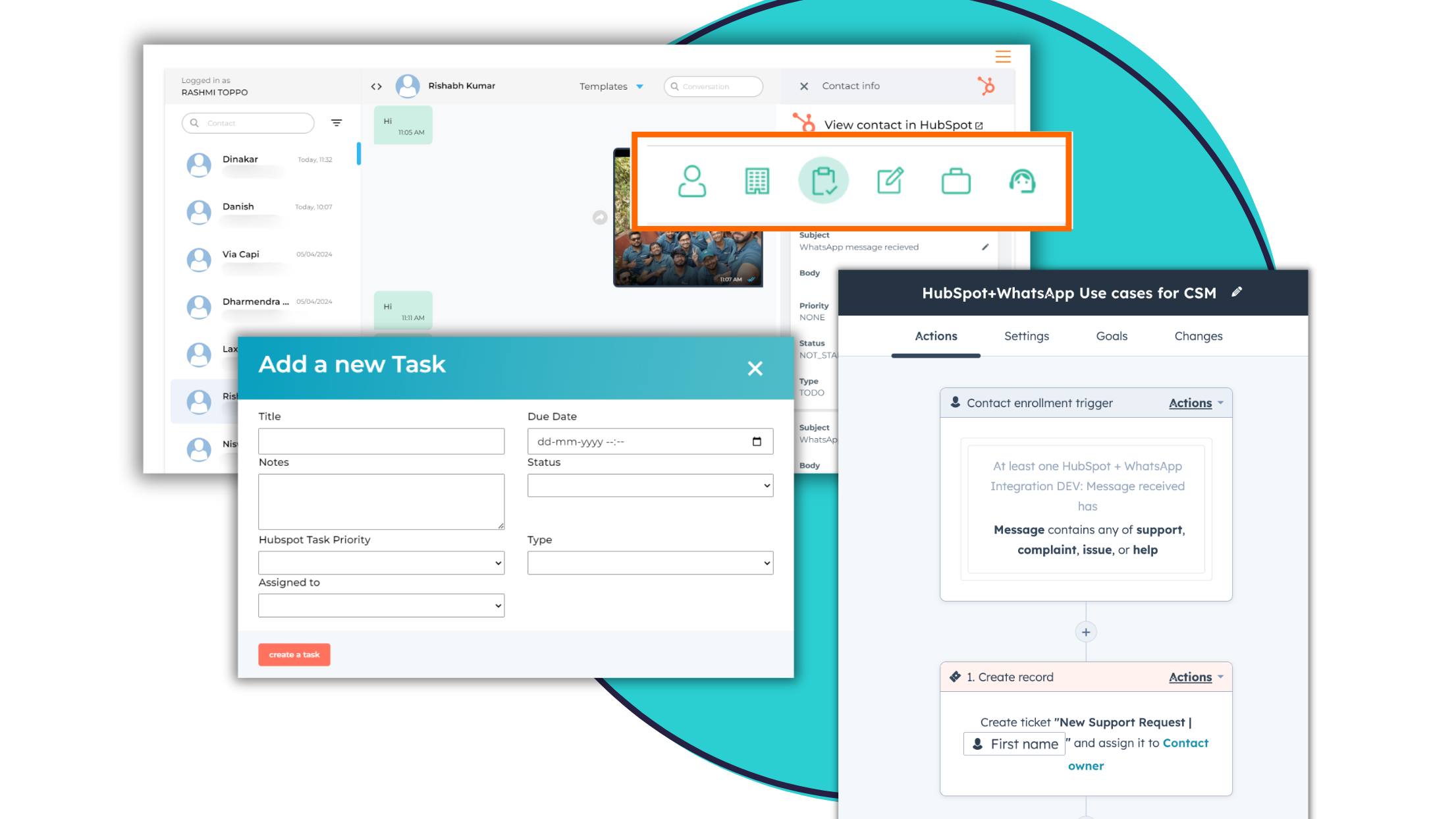Click the Conversation search field
The image size is (1456, 819).
[714, 86]
